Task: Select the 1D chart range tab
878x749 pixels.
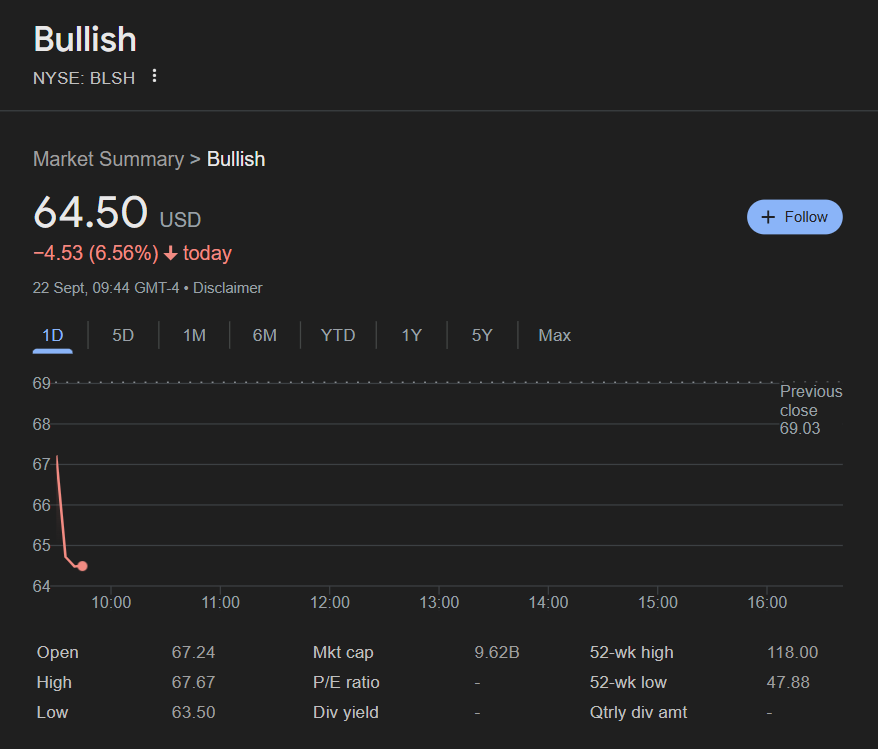Action: 53,335
